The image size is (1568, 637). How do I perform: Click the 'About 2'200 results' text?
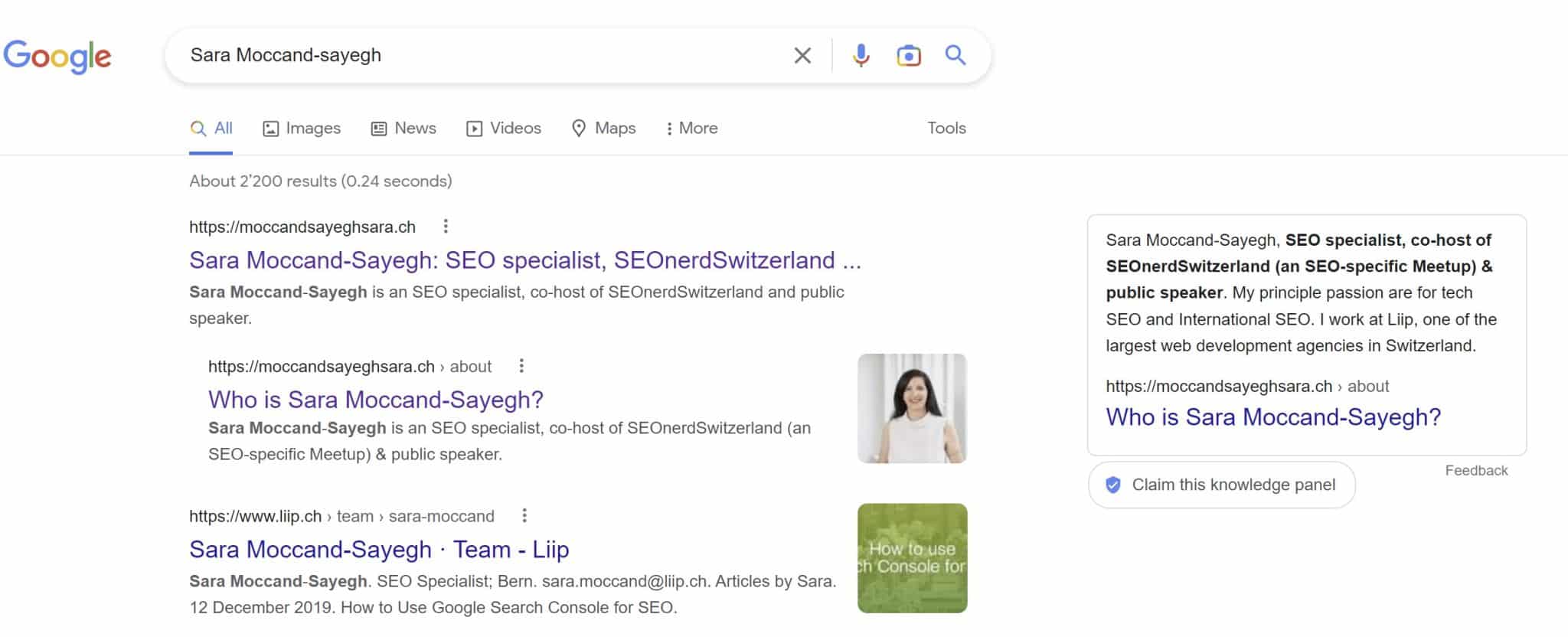(321, 181)
